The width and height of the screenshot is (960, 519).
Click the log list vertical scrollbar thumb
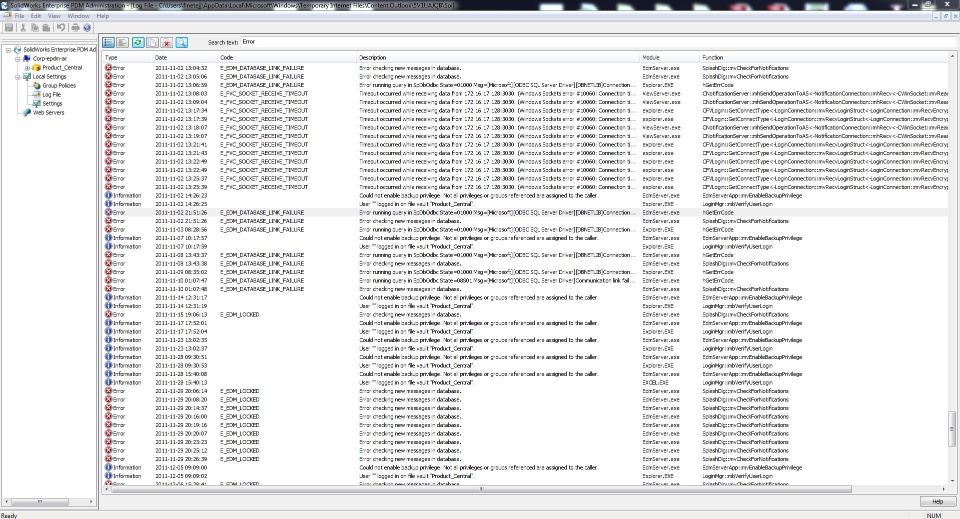pos(952,430)
